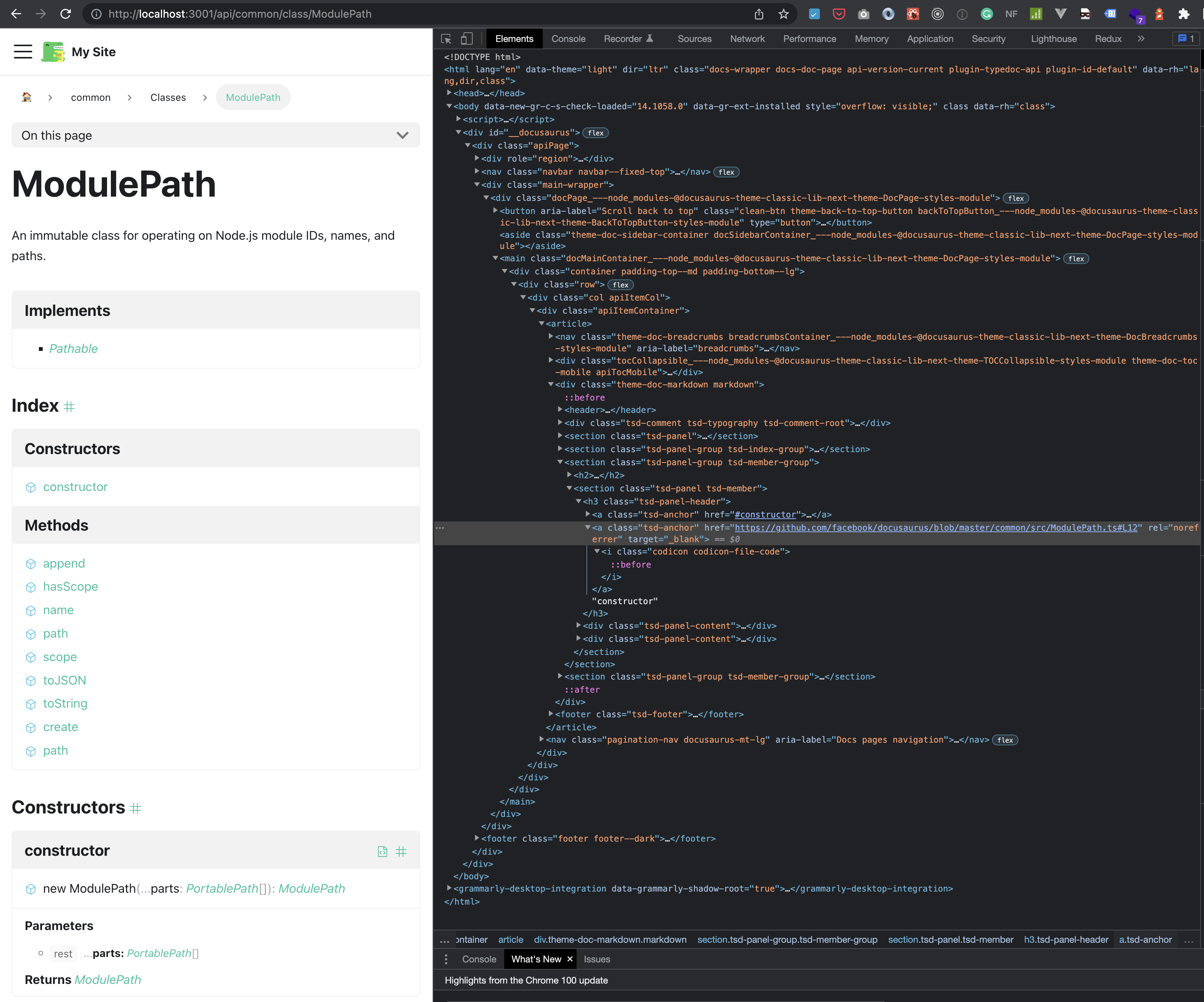The width and height of the screenshot is (1204, 1002).
Task: Toggle the DevTools device toolbar icon
Action: tap(467, 38)
